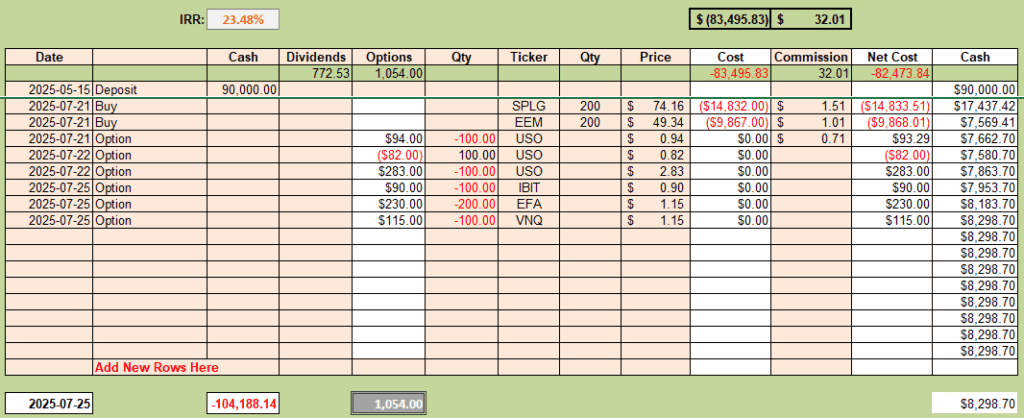Click the ($82.00) options cell
This screenshot has width=1024, height=418.
tap(389, 155)
